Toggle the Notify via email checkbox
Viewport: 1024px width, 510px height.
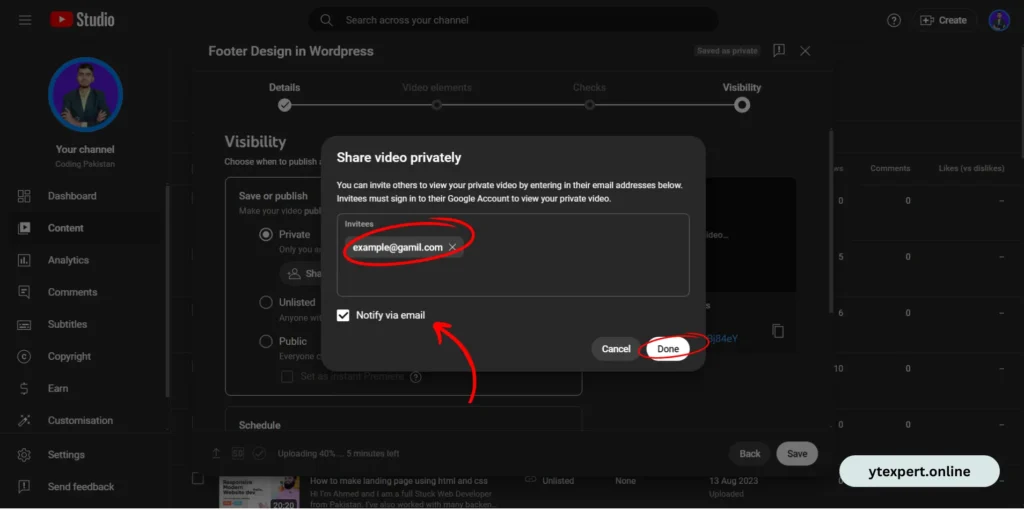[x=344, y=315]
